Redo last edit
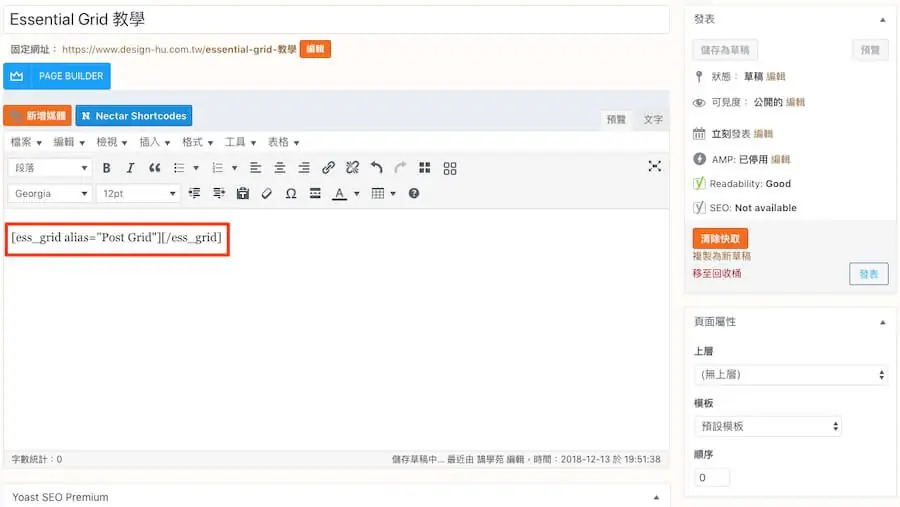This screenshot has width=900, height=507. 401,168
